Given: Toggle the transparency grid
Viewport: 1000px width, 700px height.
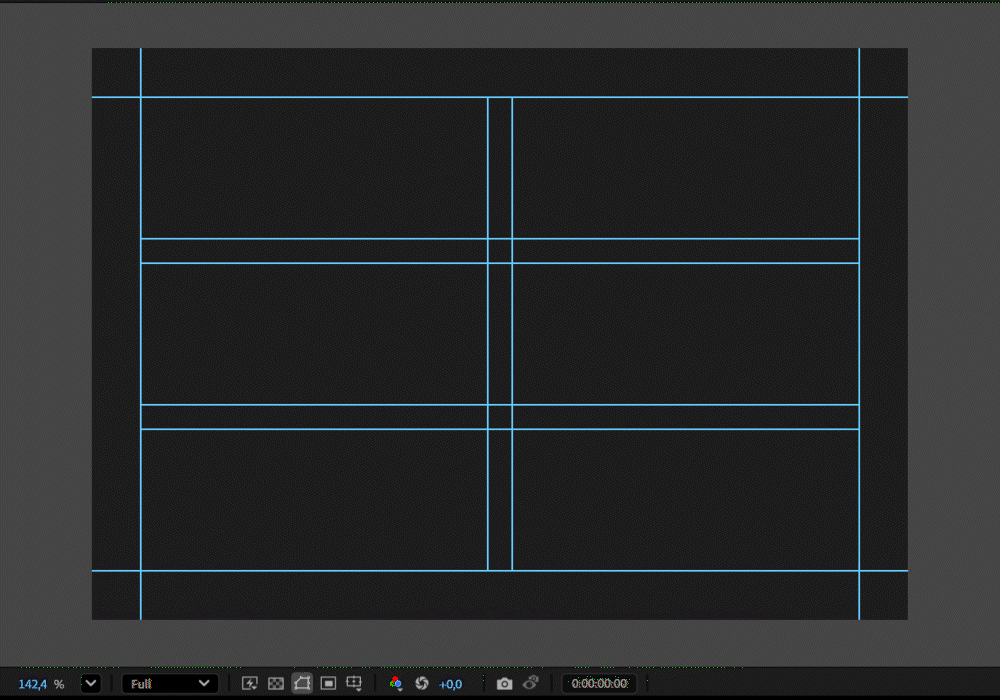Looking at the screenshot, I should click(276, 683).
